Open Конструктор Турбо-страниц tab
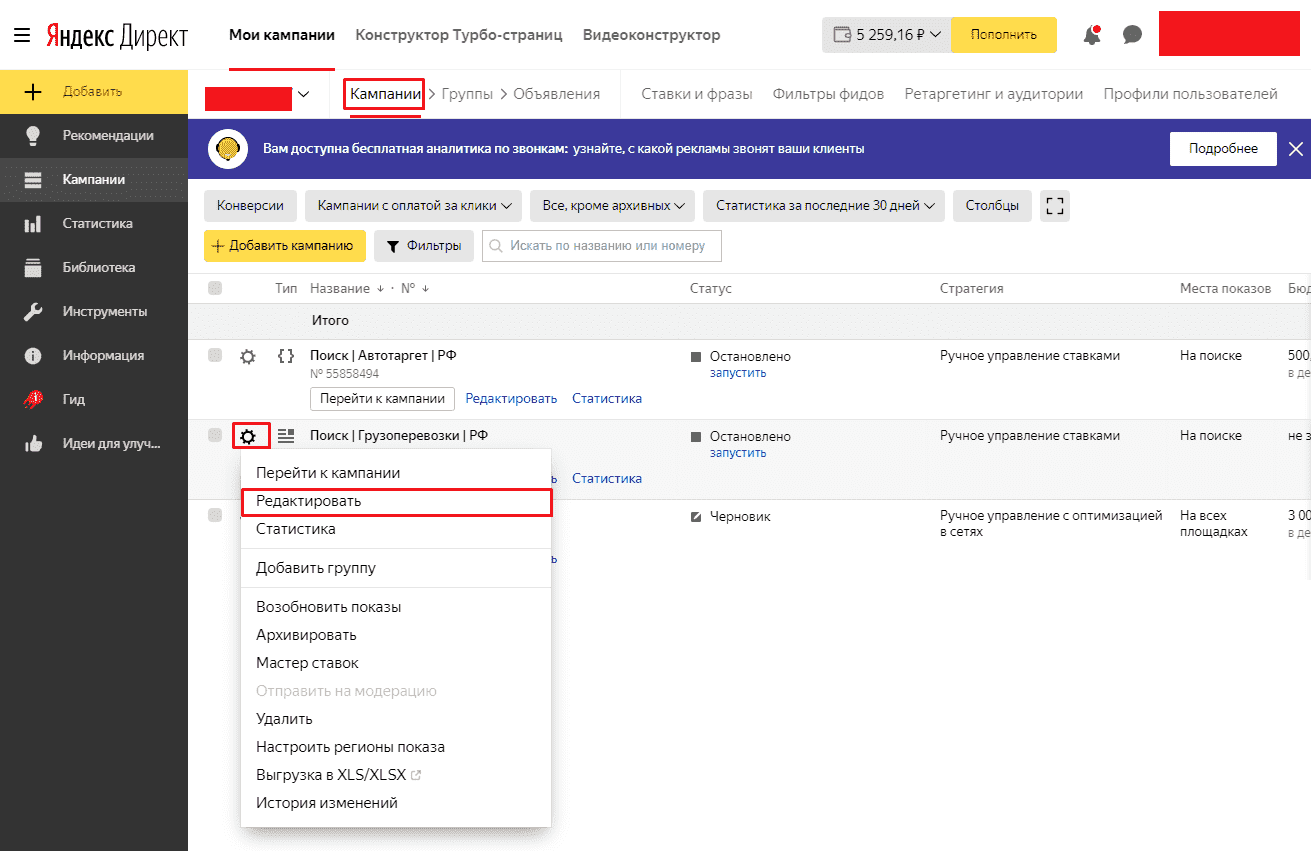 pos(459,35)
